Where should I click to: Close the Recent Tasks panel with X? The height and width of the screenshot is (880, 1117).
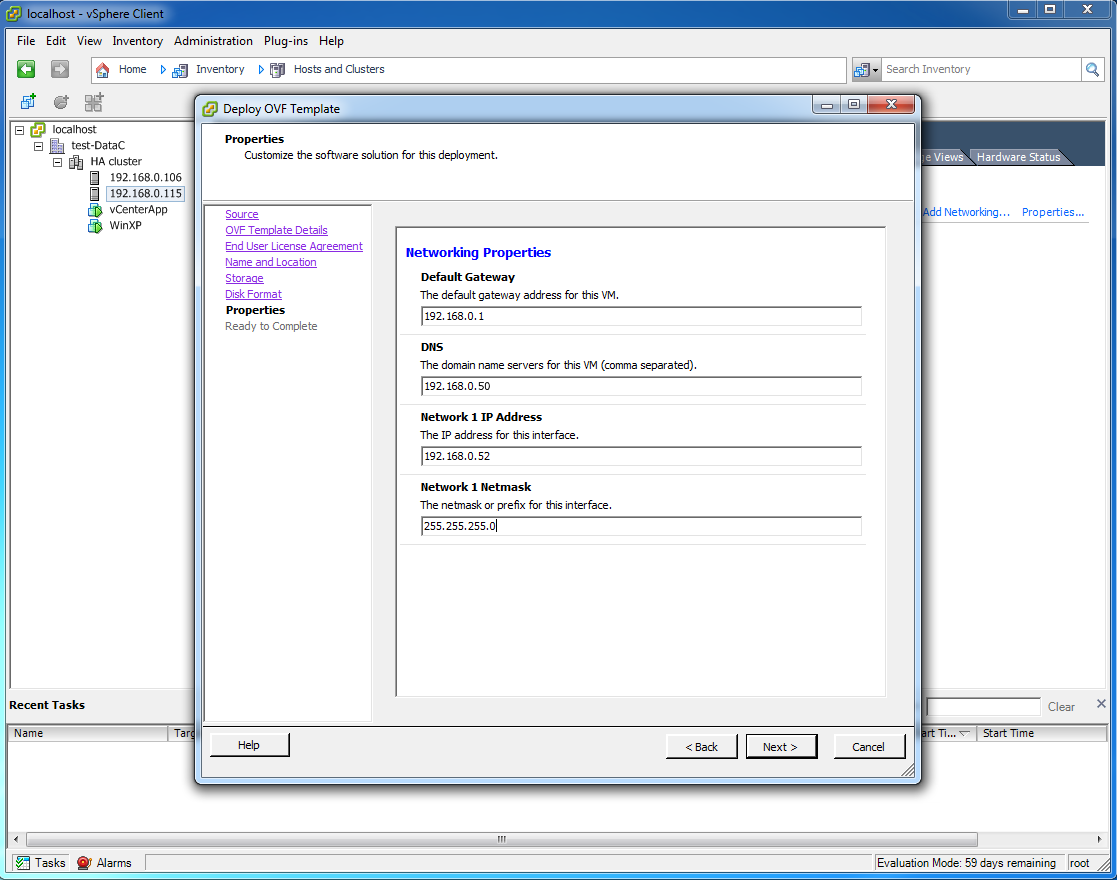(x=1101, y=703)
